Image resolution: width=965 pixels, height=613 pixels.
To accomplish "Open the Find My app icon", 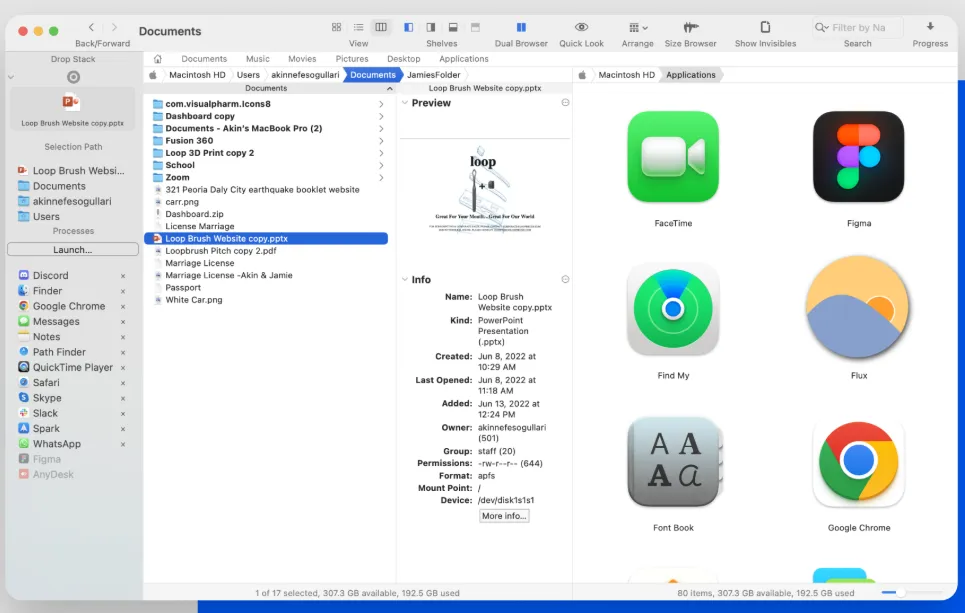I will pos(673,309).
